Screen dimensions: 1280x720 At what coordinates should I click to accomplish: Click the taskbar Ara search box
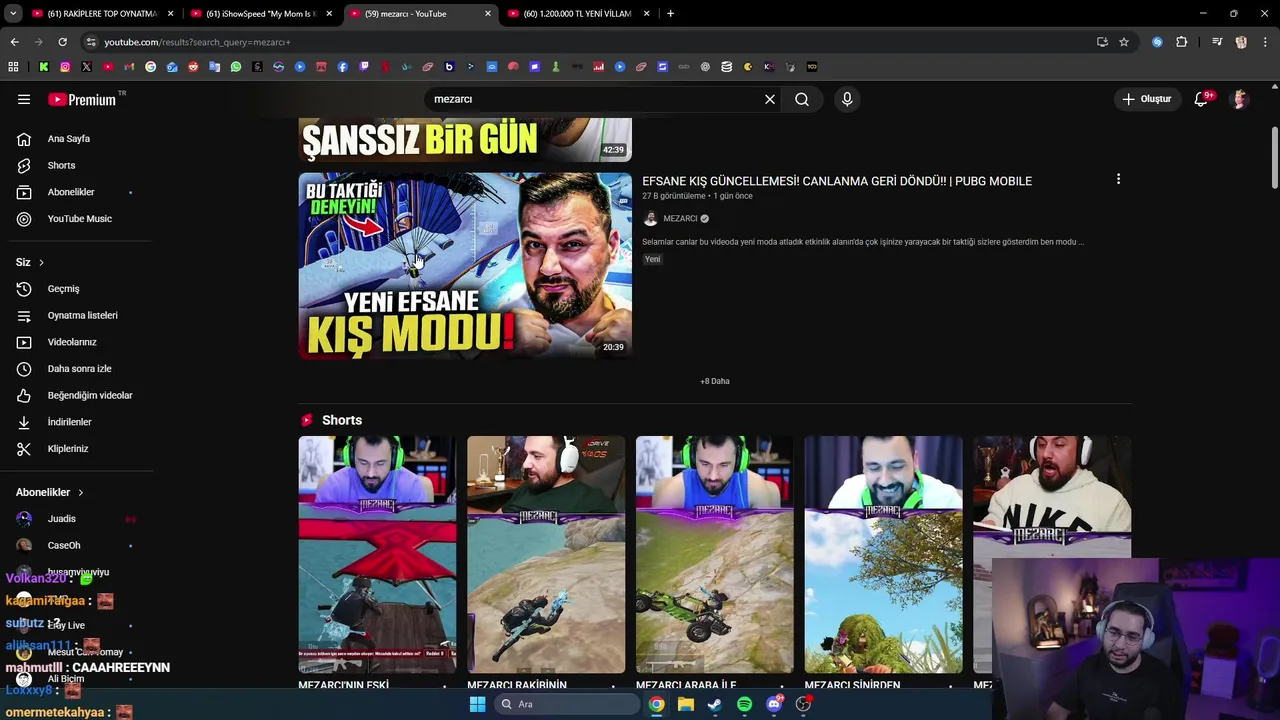pyautogui.click(x=566, y=704)
